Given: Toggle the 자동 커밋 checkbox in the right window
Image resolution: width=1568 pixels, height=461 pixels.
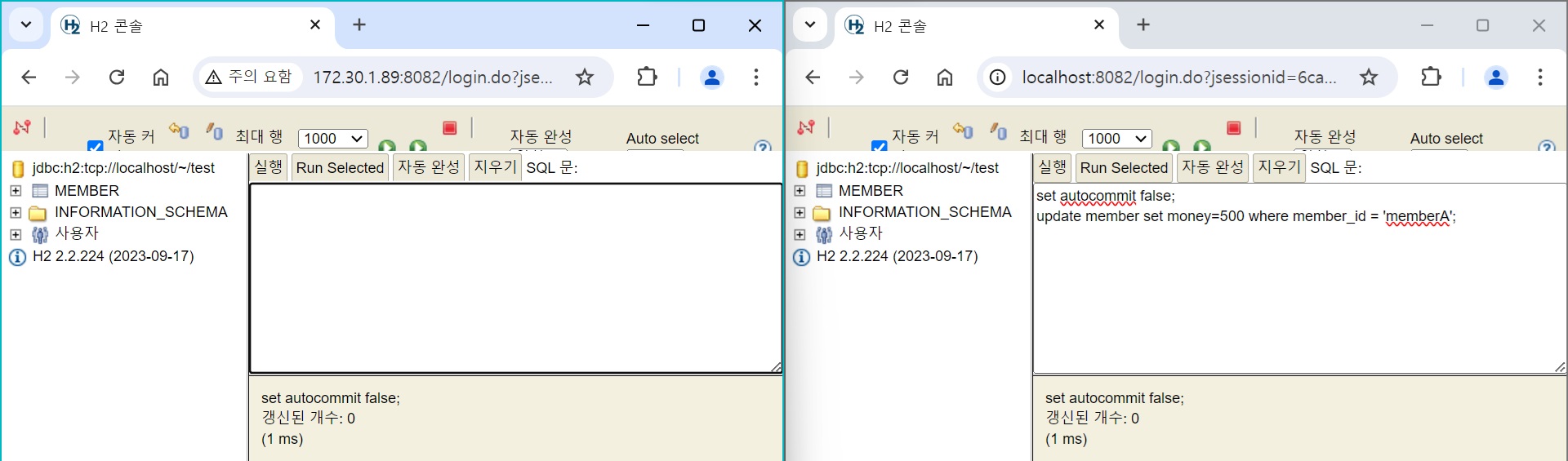Looking at the screenshot, I should point(879,146).
